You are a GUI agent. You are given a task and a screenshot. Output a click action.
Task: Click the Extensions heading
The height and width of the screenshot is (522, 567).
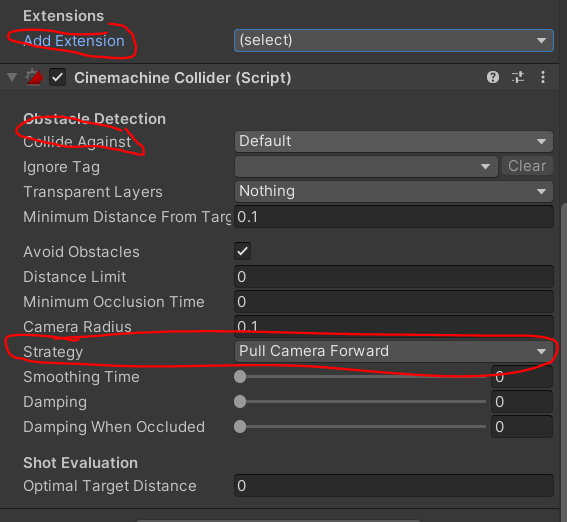64,16
